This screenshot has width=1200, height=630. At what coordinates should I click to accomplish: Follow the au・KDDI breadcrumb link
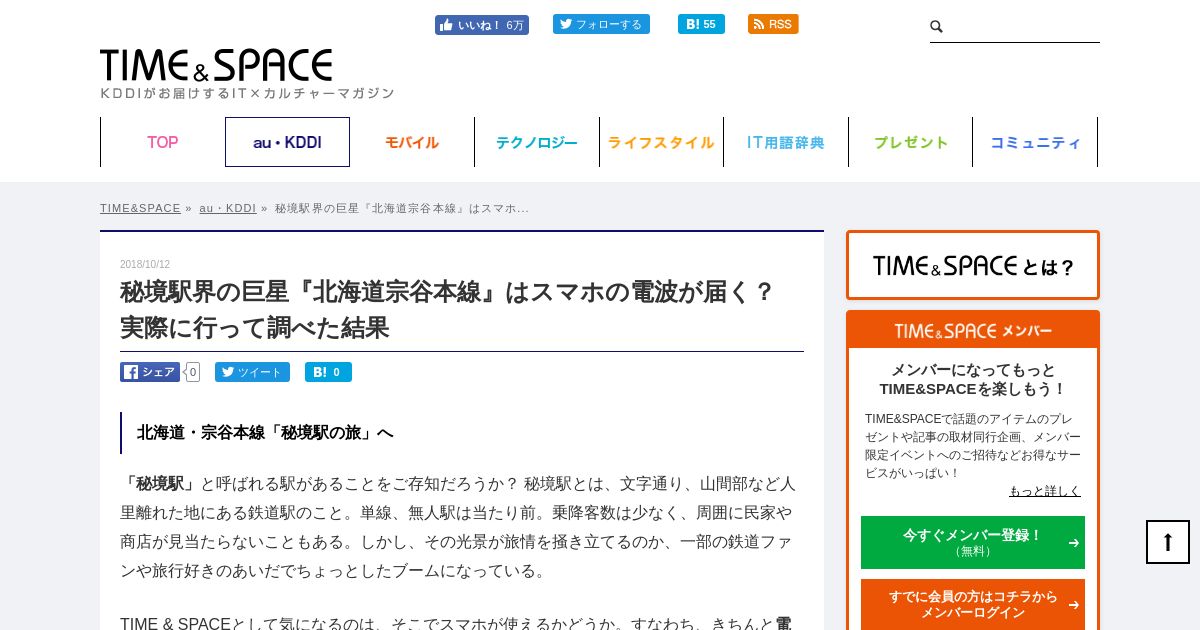(x=228, y=208)
